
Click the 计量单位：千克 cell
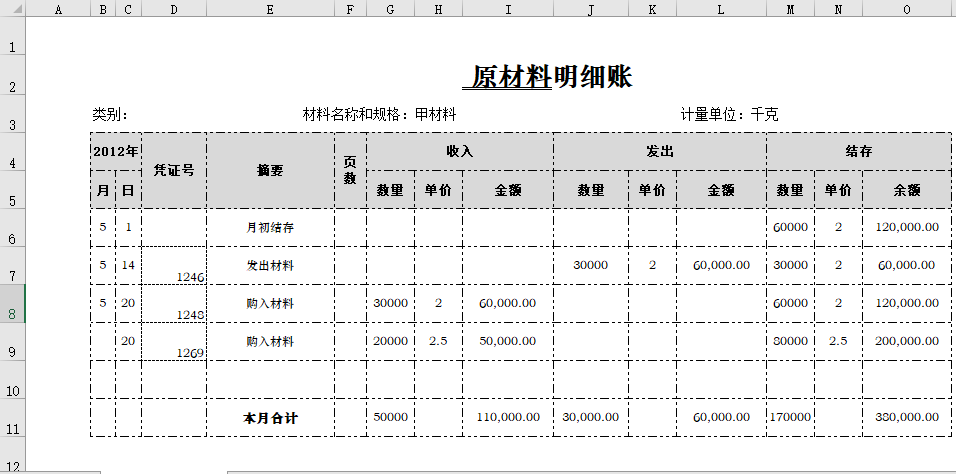729,115
